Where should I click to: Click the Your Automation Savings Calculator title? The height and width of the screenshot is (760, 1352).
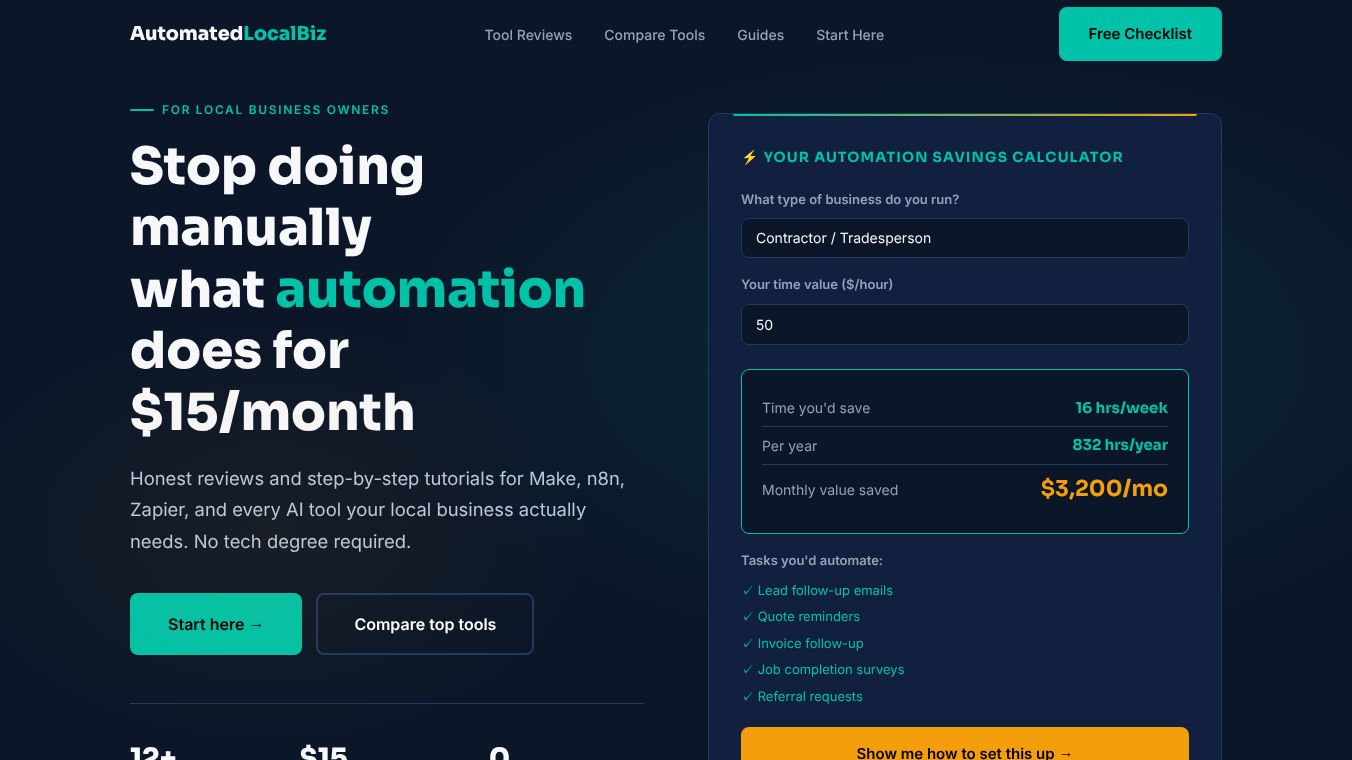point(943,157)
